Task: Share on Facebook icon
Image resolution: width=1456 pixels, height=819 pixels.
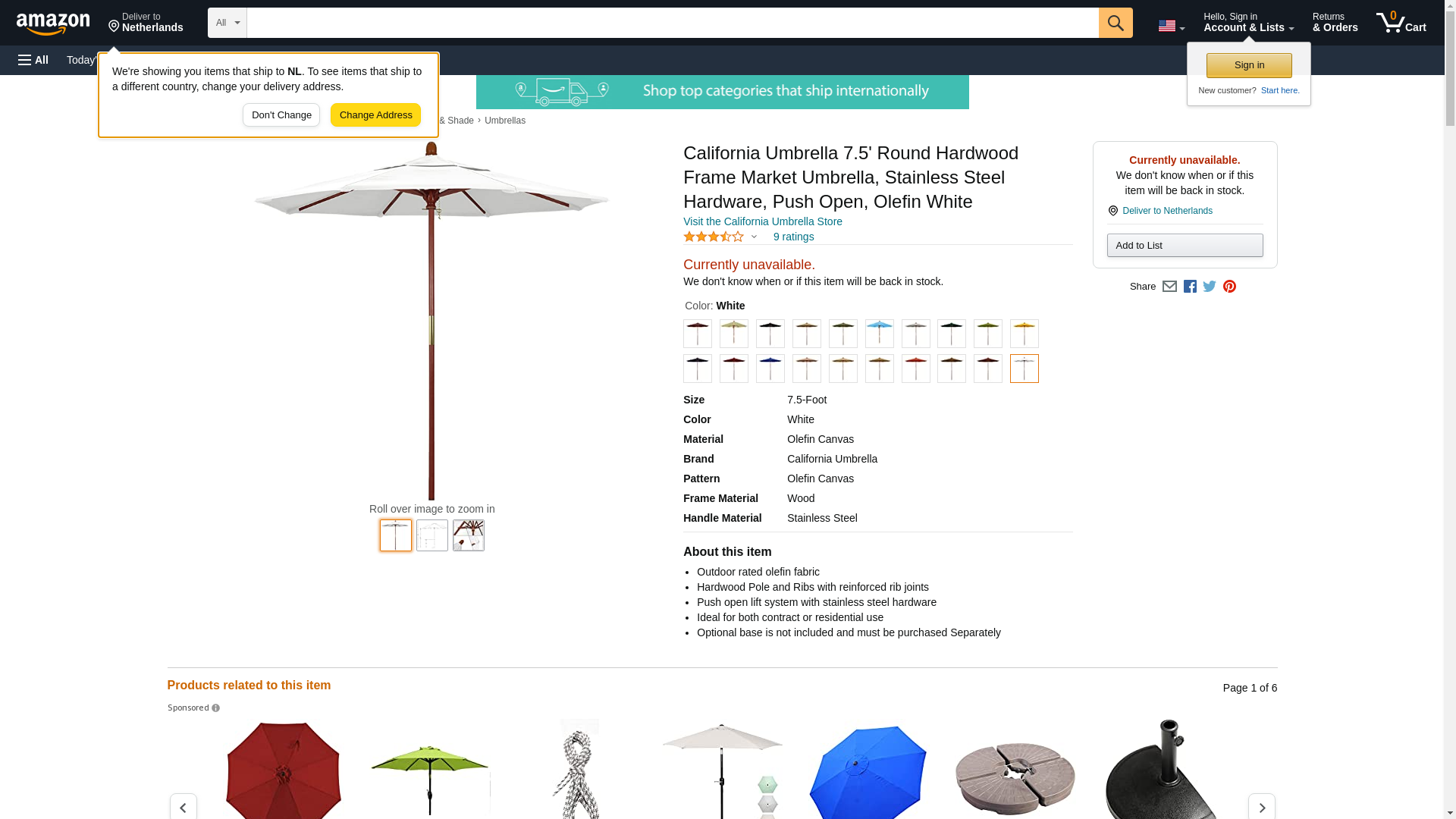Action: point(1190,287)
